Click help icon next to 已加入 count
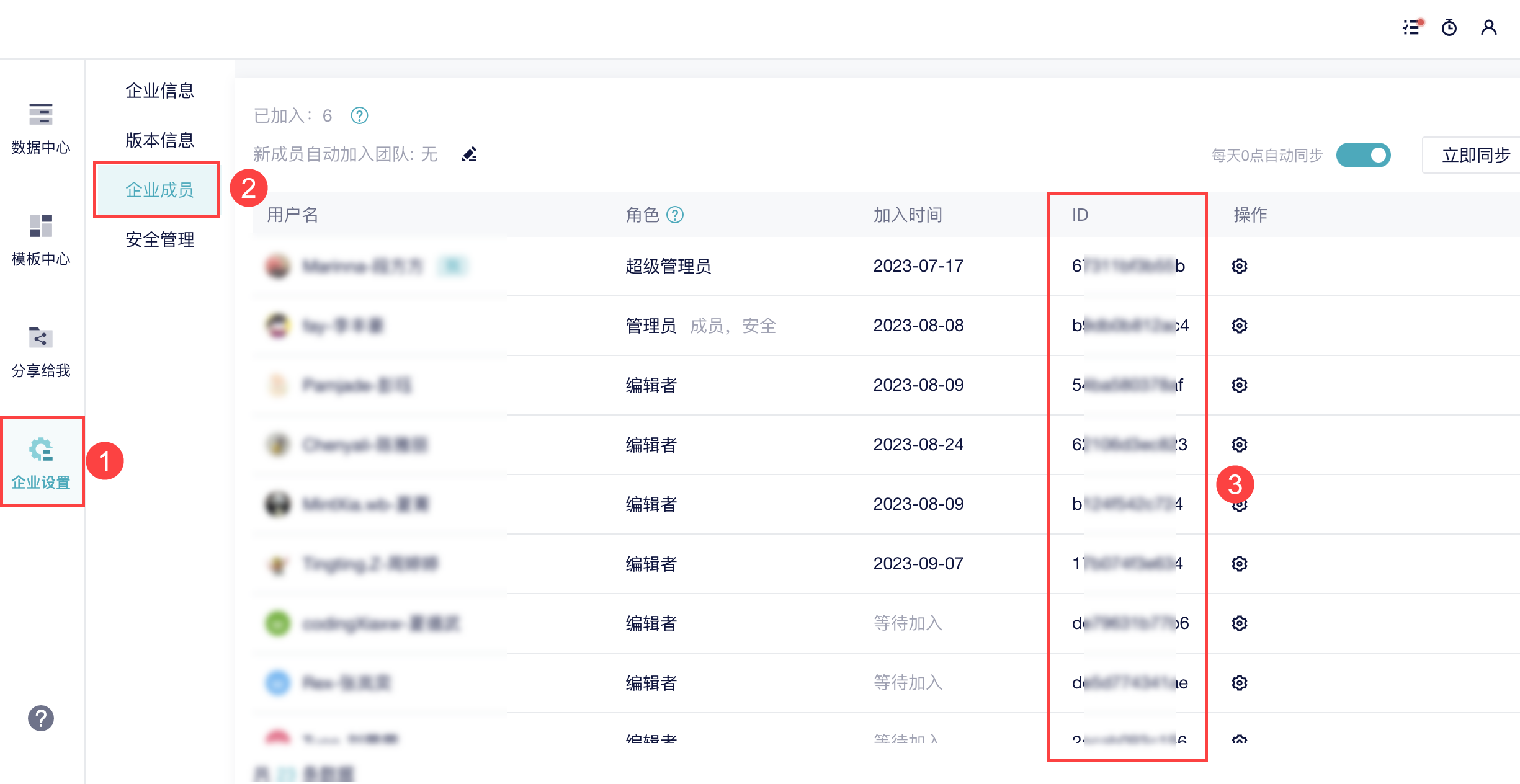The height and width of the screenshot is (784, 1520). (x=359, y=115)
